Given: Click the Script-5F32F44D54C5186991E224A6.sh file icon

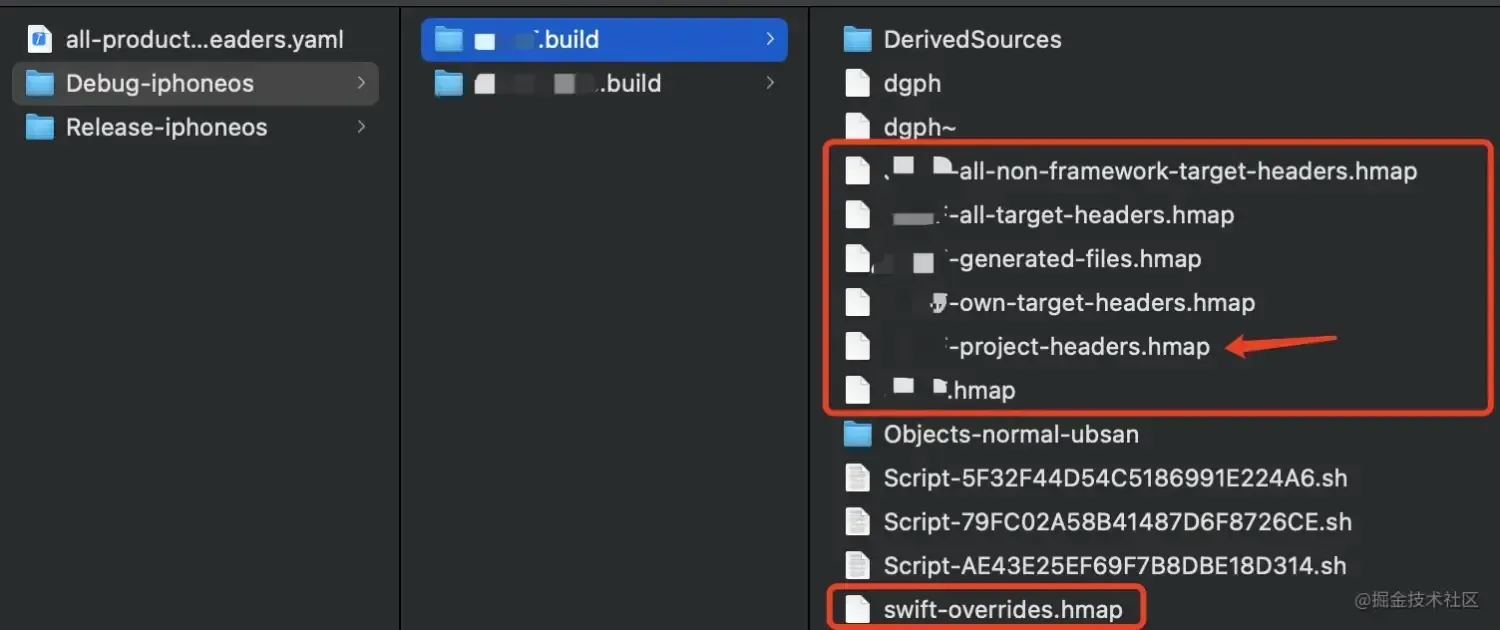Looking at the screenshot, I should tap(857, 478).
